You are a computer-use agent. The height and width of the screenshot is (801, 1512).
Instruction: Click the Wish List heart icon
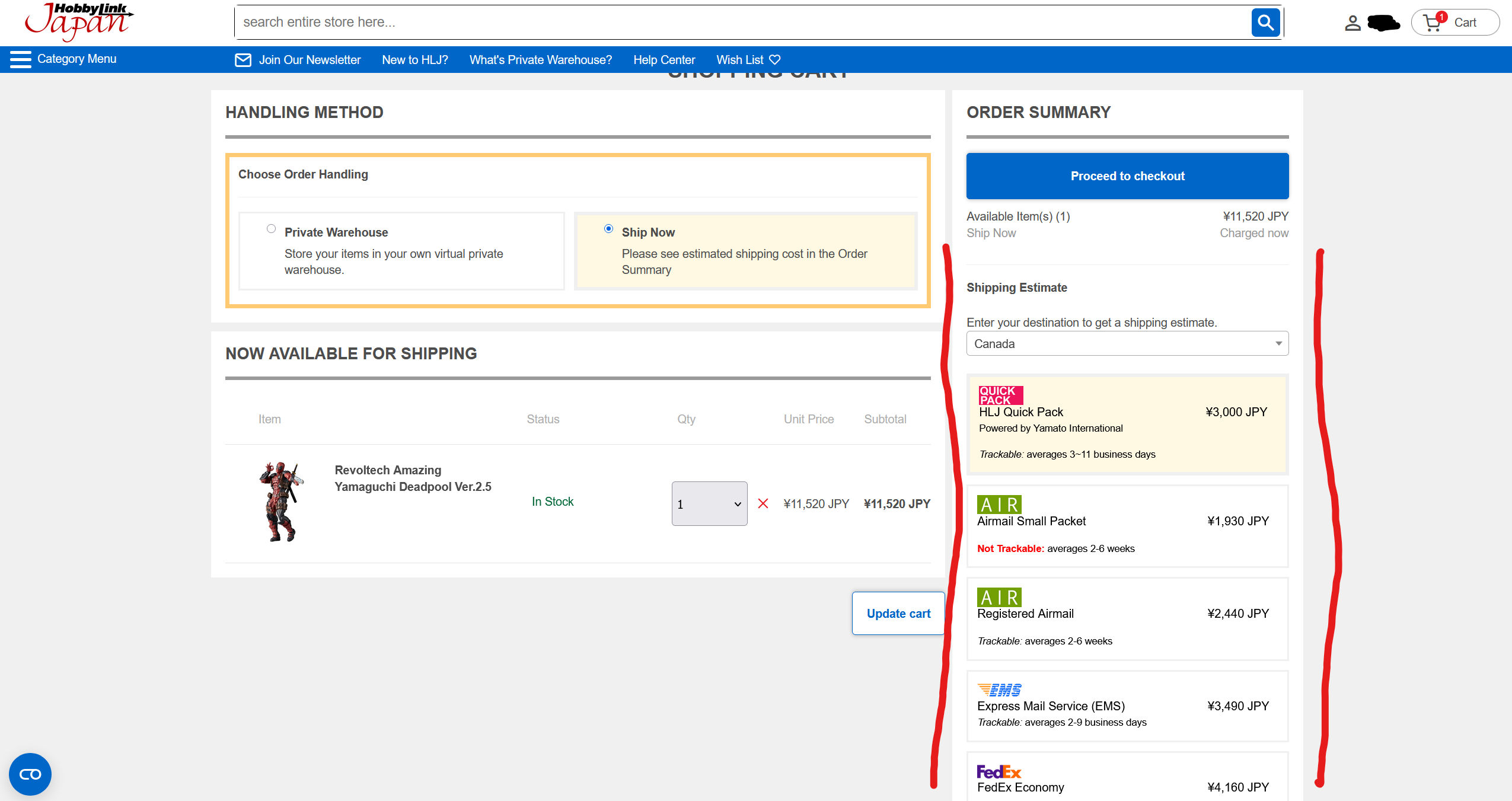[774, 60]
